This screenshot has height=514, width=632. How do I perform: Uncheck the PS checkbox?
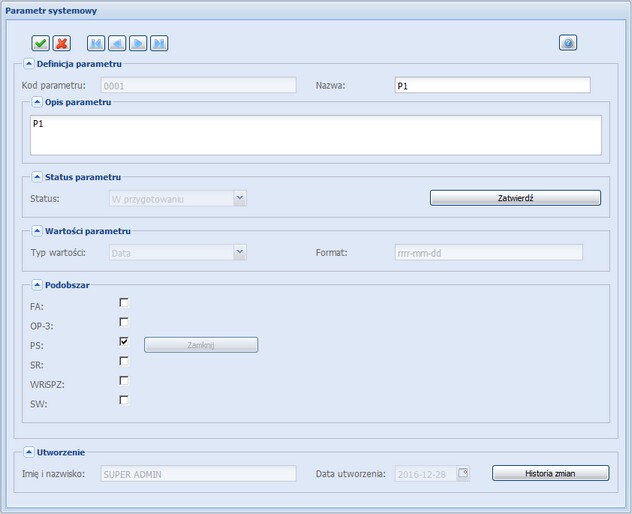124,341
